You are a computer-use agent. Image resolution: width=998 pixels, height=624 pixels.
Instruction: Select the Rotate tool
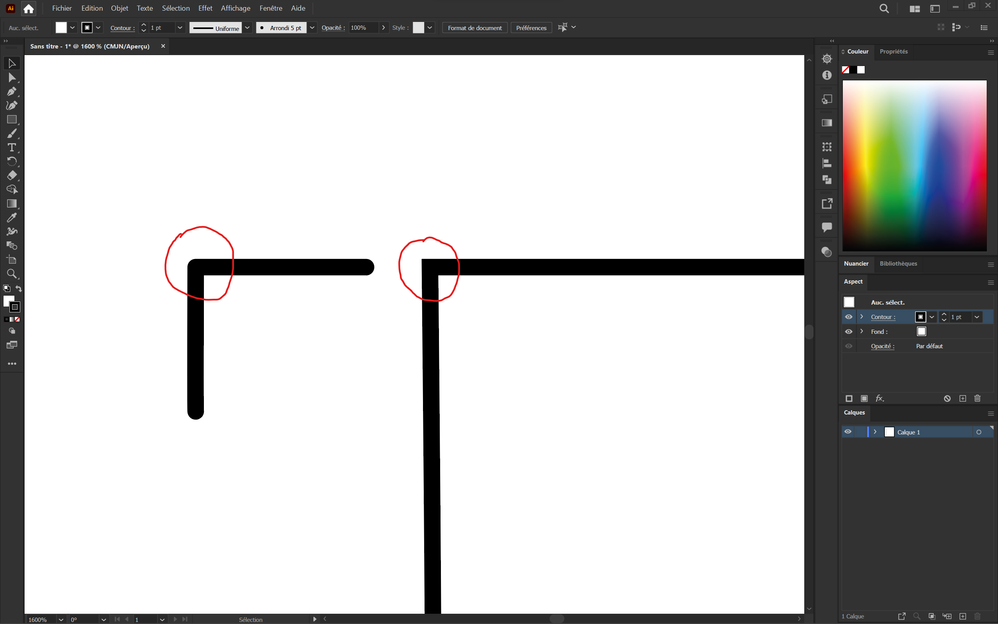11,161
